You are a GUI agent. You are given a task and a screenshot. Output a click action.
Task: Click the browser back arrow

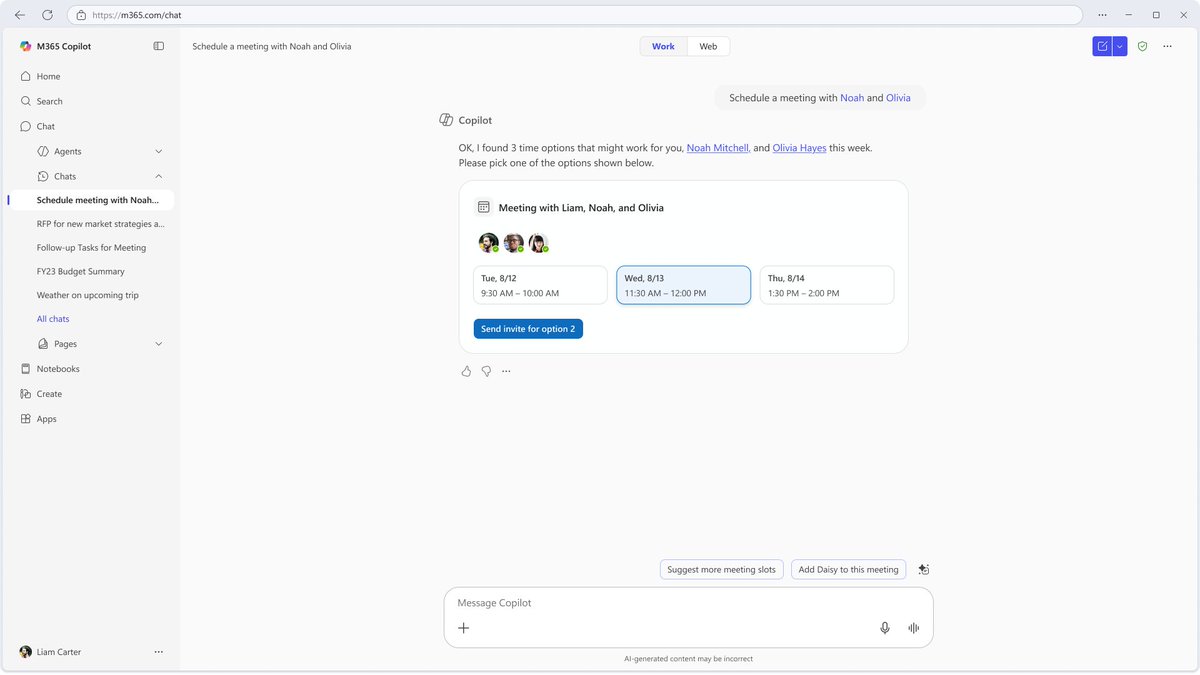(20, 15)
